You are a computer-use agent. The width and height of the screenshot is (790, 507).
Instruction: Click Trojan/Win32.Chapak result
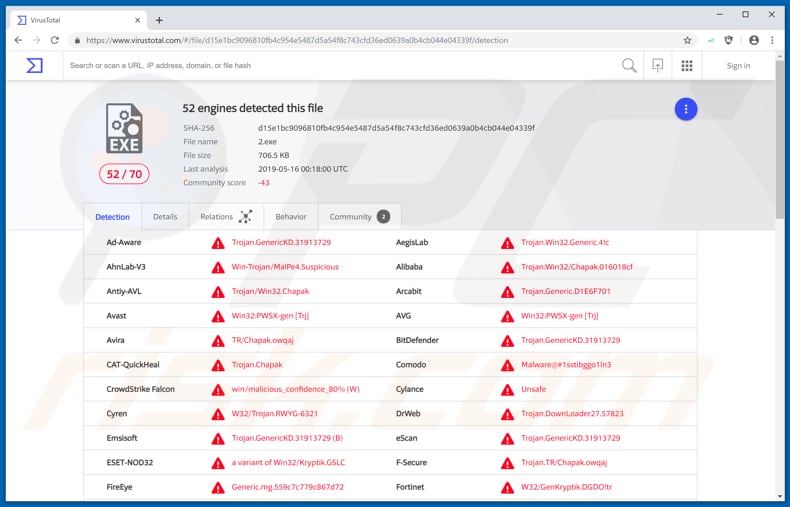point(270,291)
